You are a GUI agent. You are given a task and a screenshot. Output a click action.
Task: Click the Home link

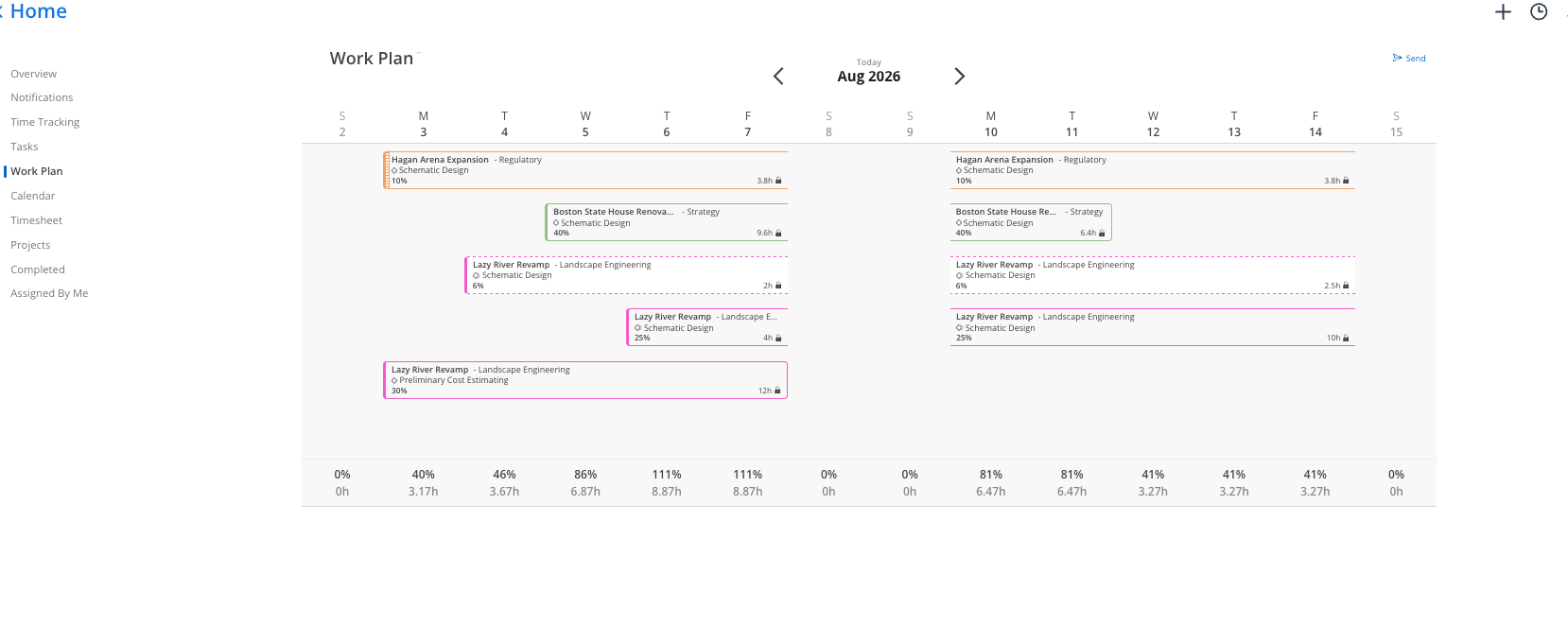pos(39,11)
